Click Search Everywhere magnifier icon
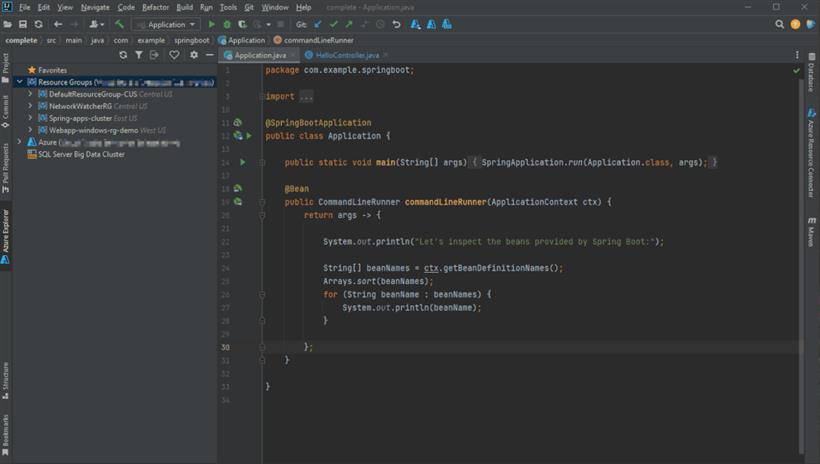 pos(779,24)
